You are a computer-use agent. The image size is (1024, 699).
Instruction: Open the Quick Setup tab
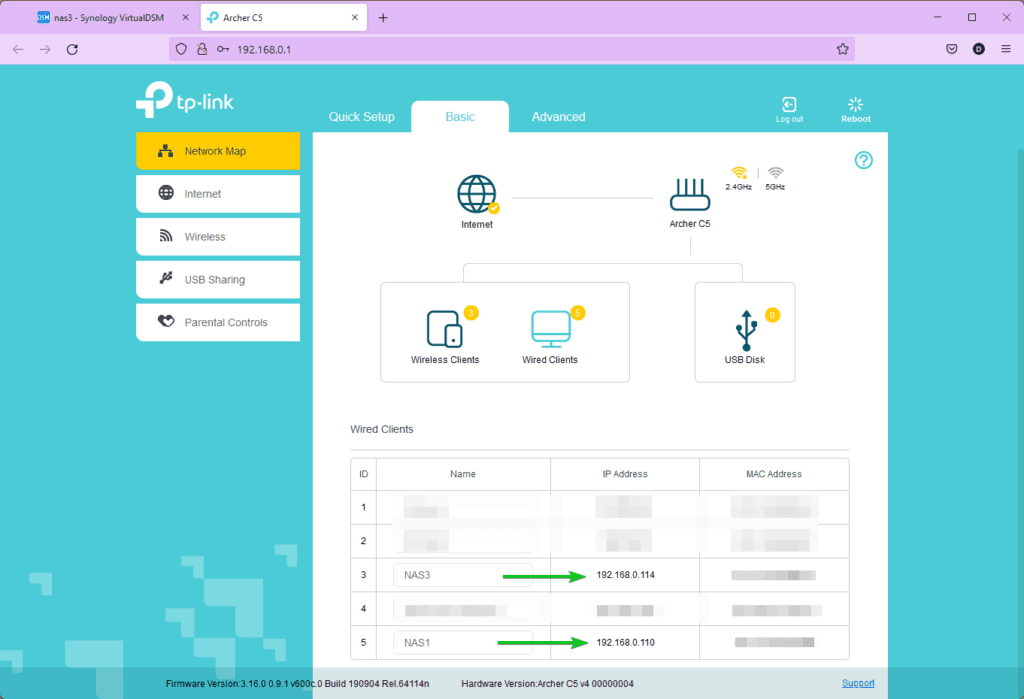(362, 116)
